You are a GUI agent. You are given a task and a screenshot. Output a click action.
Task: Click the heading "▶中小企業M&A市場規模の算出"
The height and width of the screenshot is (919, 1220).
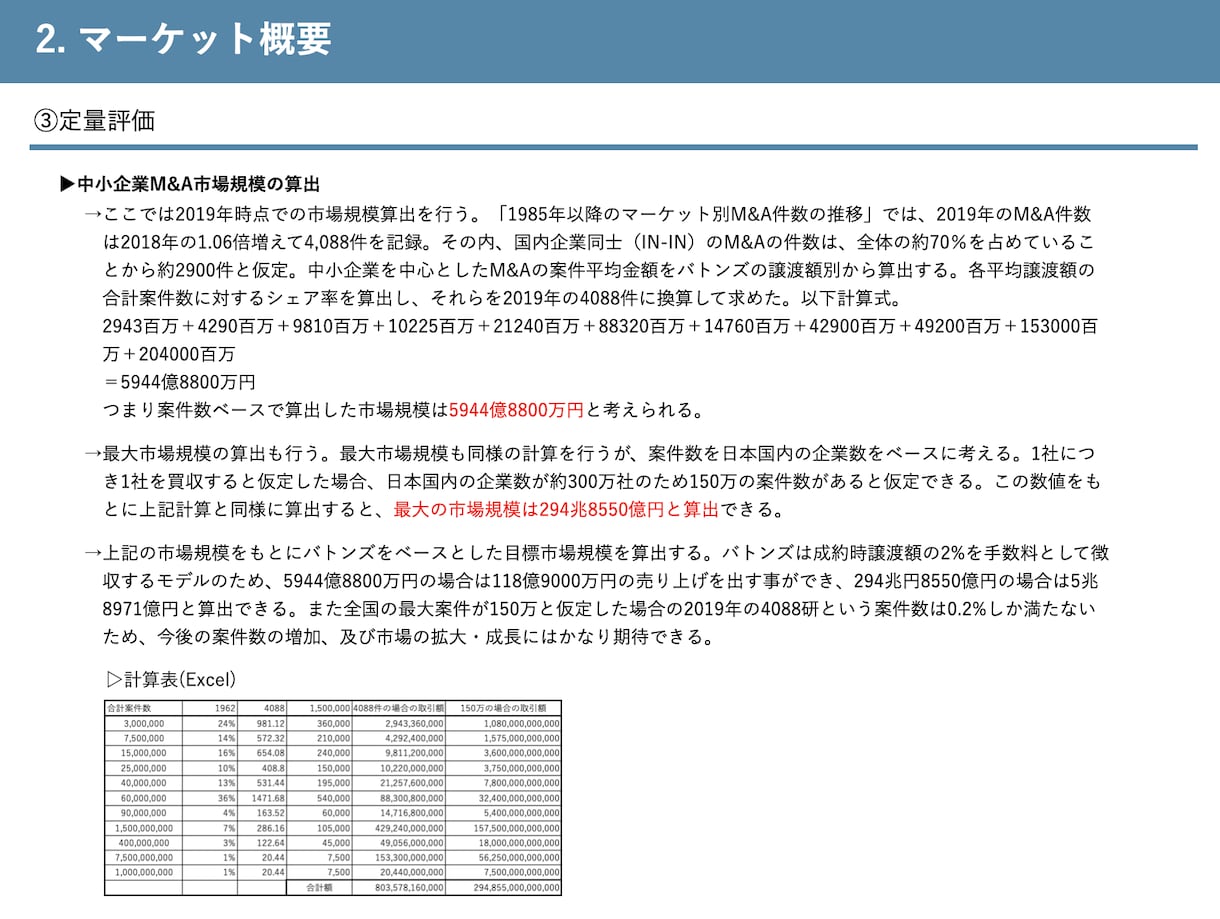pos(189,184)
